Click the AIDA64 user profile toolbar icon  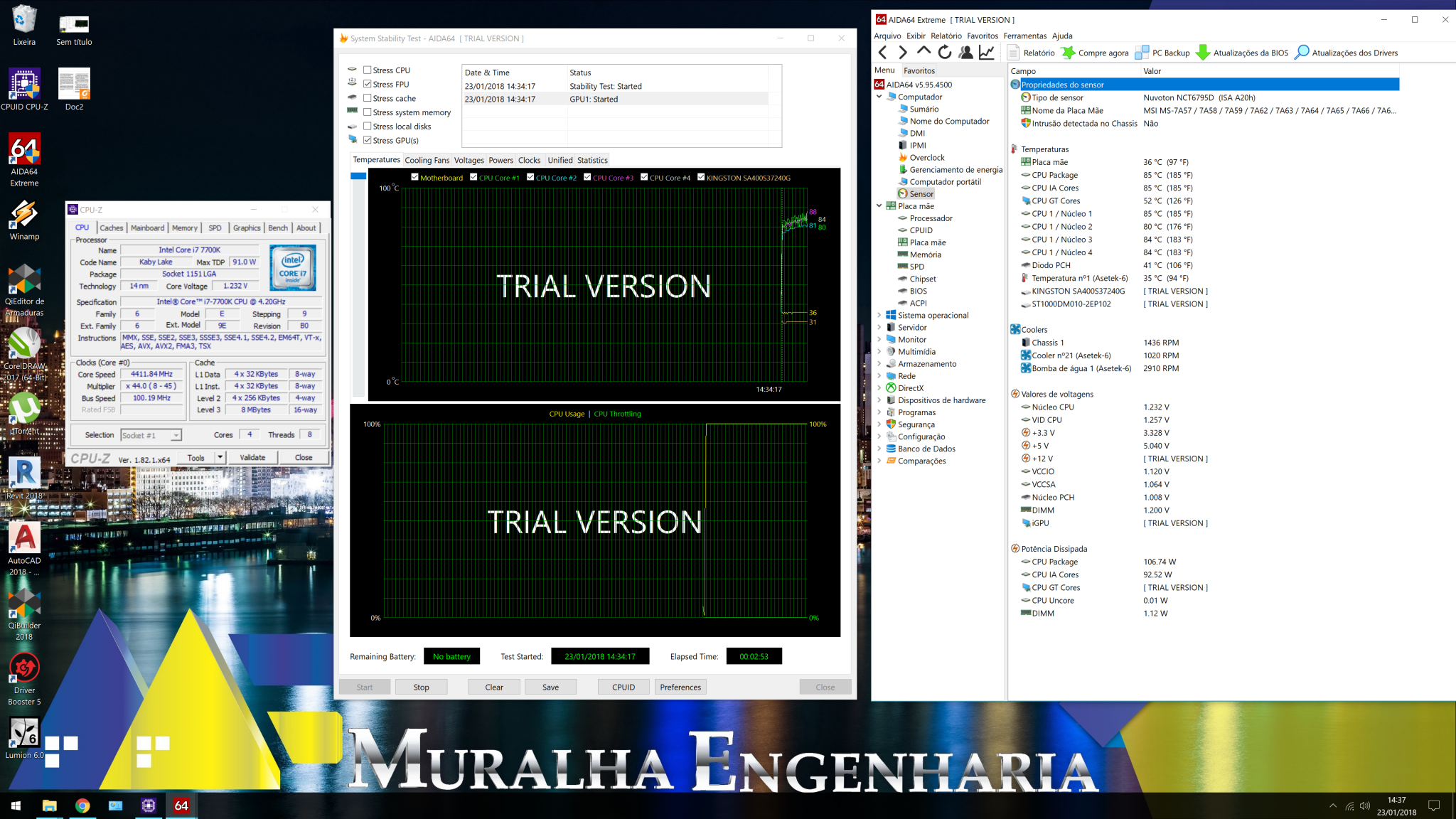pyautogui.click(x=965, y=52)
